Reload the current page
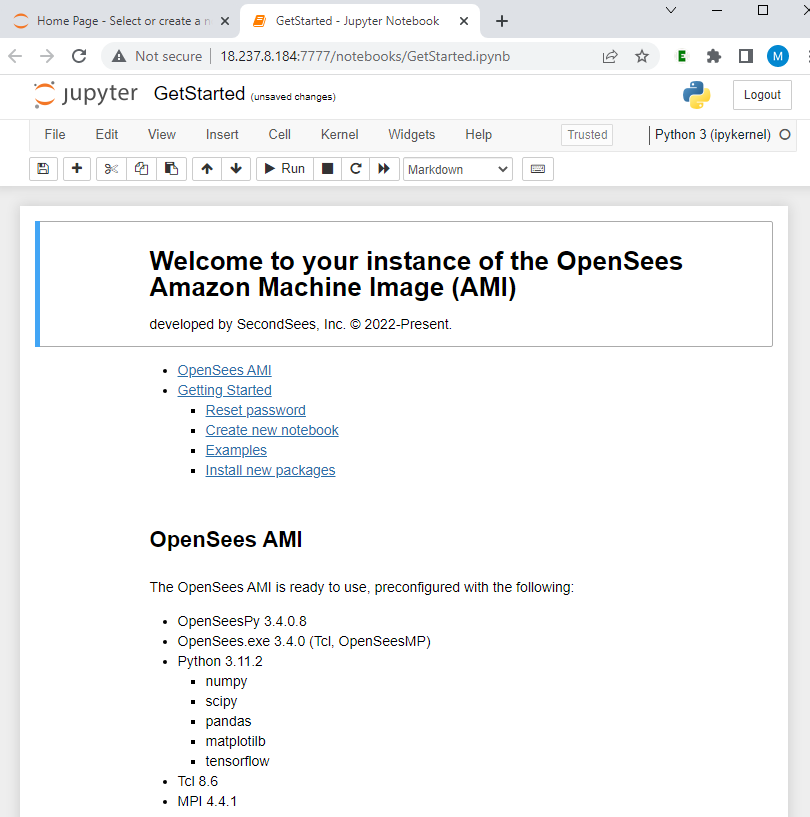The width and height of the screenshot is (810, 817). coord(79,56)
